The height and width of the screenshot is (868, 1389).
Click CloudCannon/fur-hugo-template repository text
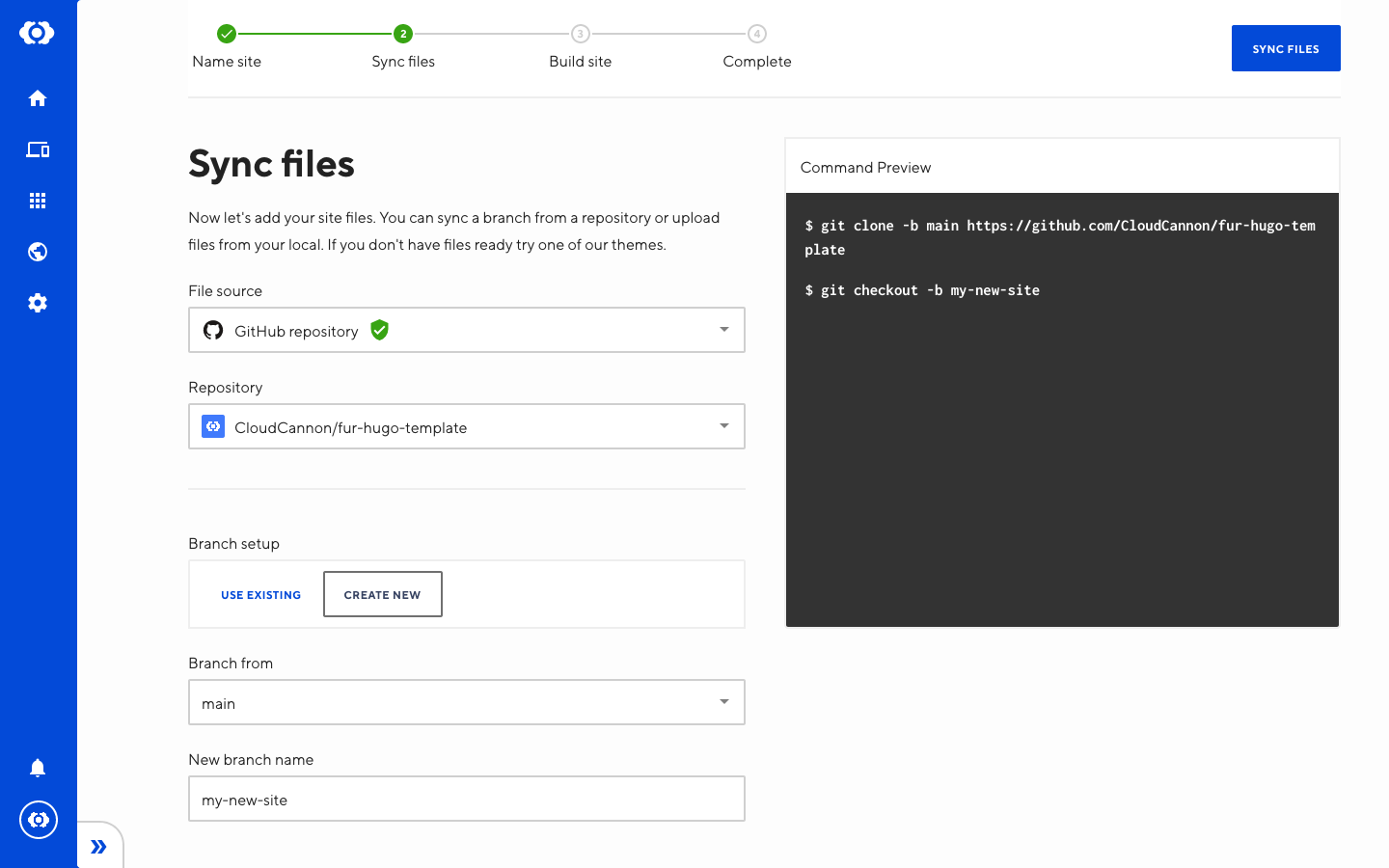(x=351, y=428)
